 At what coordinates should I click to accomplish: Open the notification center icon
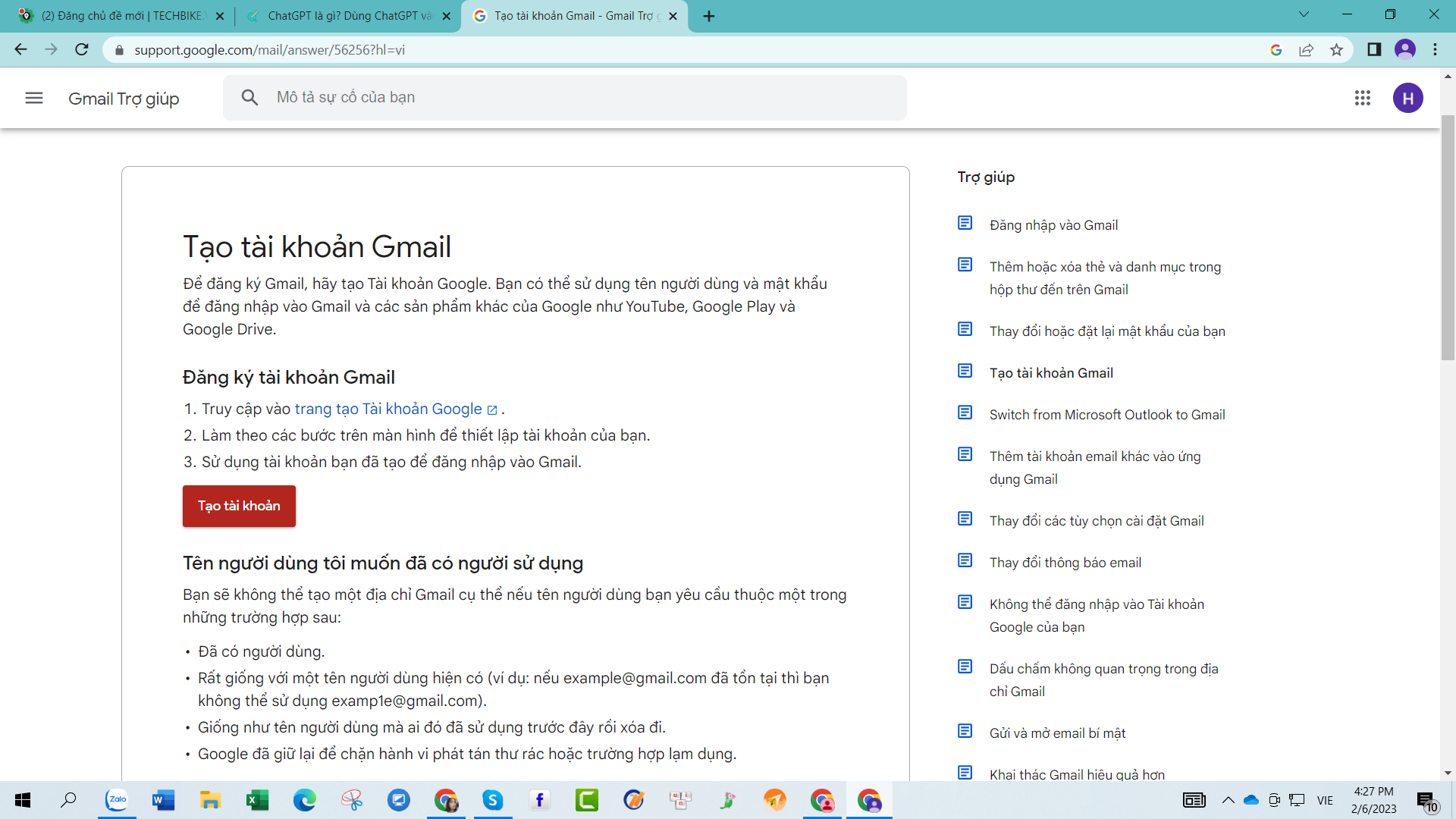pos(1426,801)
